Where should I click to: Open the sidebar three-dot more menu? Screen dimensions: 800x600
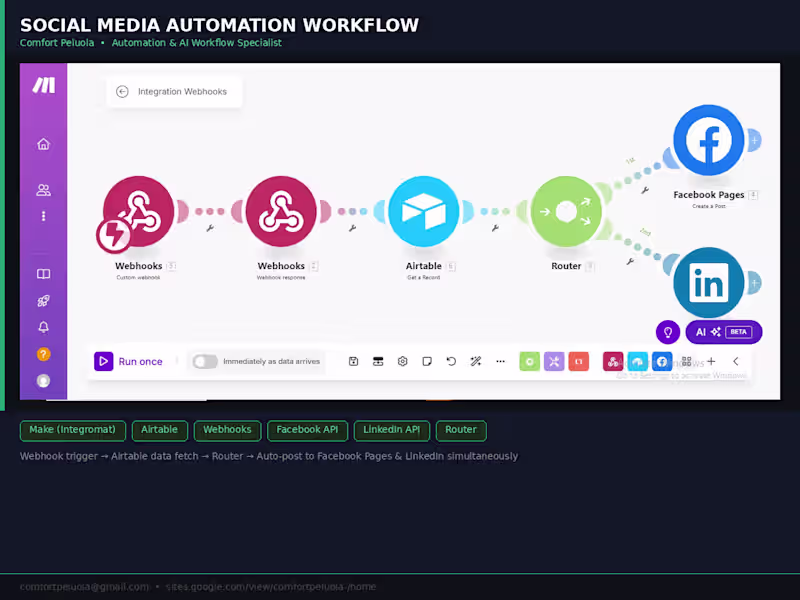[43, 216]
